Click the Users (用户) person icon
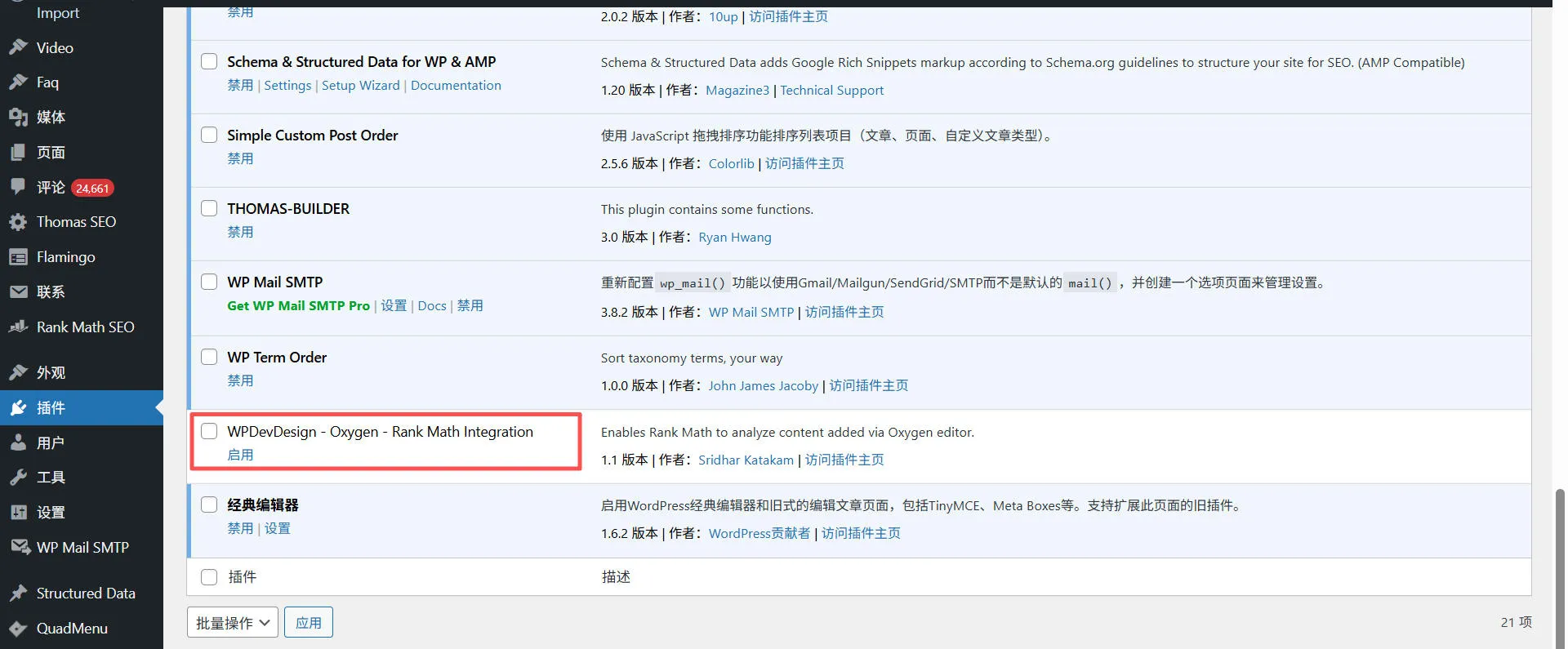Screen dimensions: 1568x649 click(18, 443)
